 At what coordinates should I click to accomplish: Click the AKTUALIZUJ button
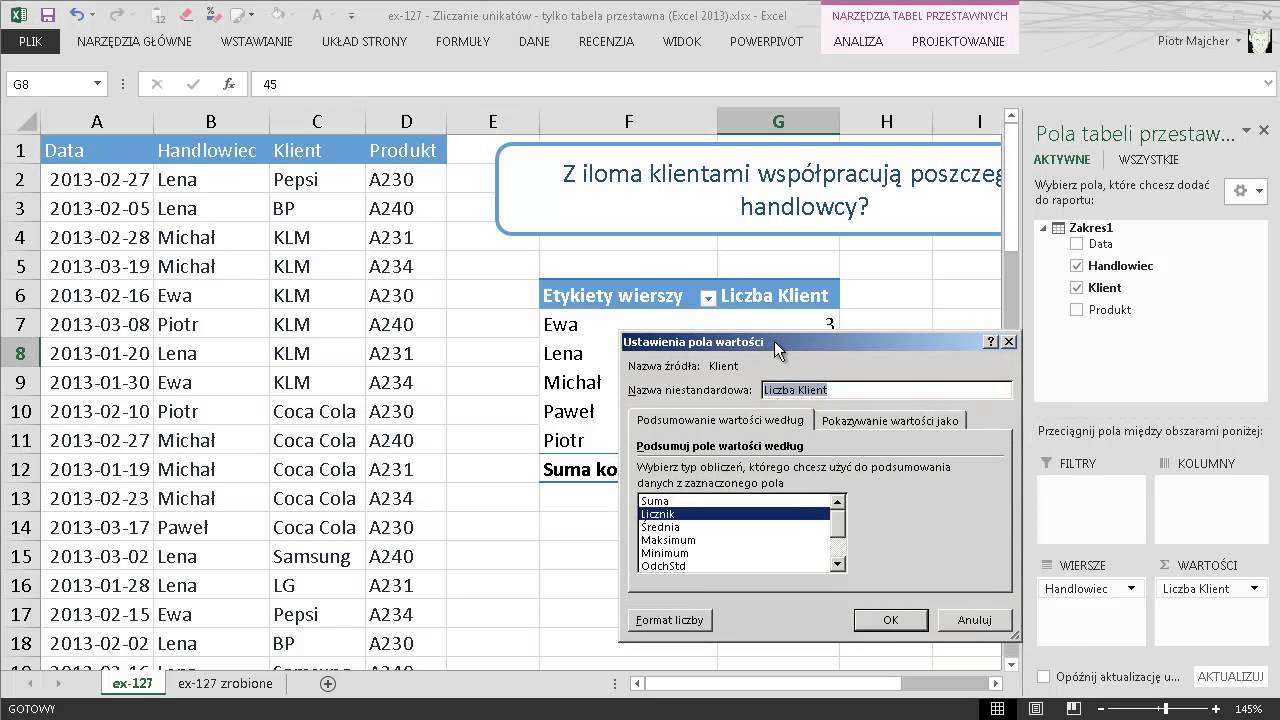click(x=1230, y=677)
